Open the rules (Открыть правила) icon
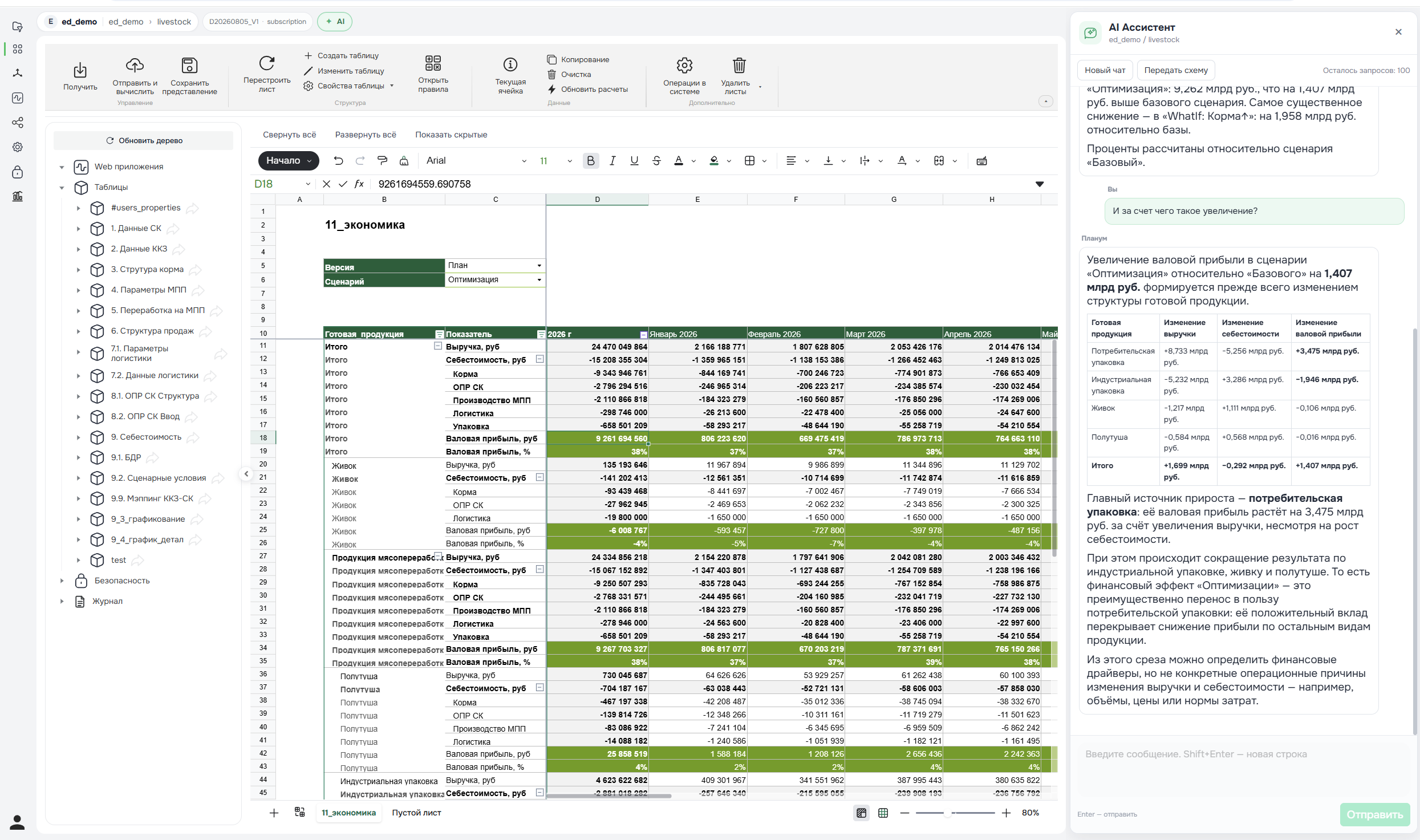 pos(433,63)
